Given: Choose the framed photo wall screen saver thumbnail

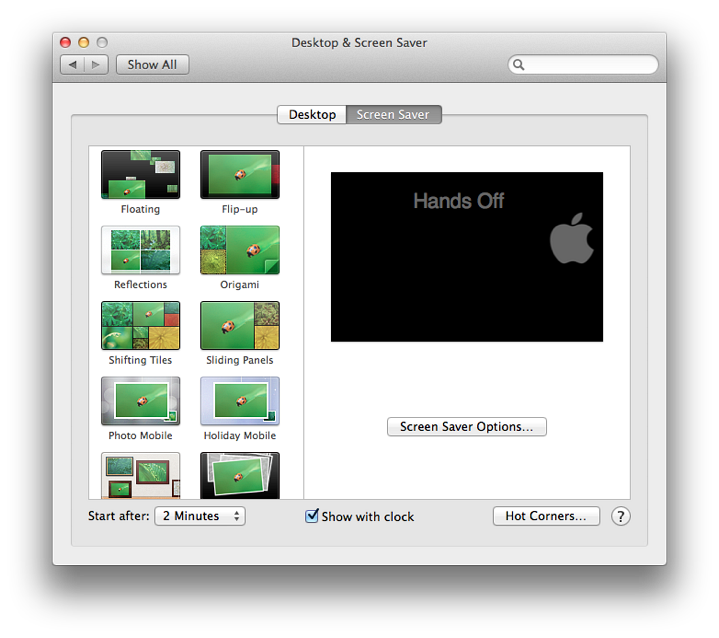Looking at the screenshot, I should point(140,475).
